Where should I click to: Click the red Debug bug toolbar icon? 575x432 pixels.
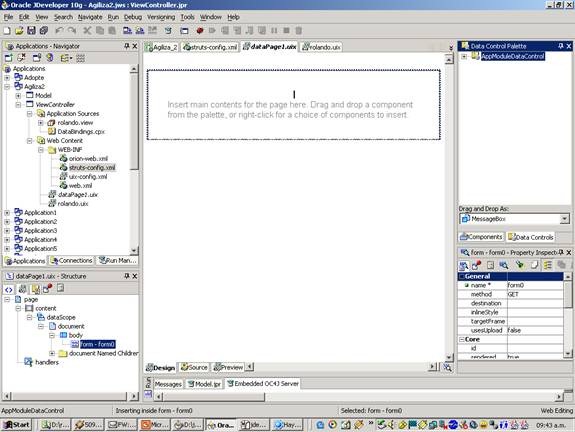[x=200, y=30]
